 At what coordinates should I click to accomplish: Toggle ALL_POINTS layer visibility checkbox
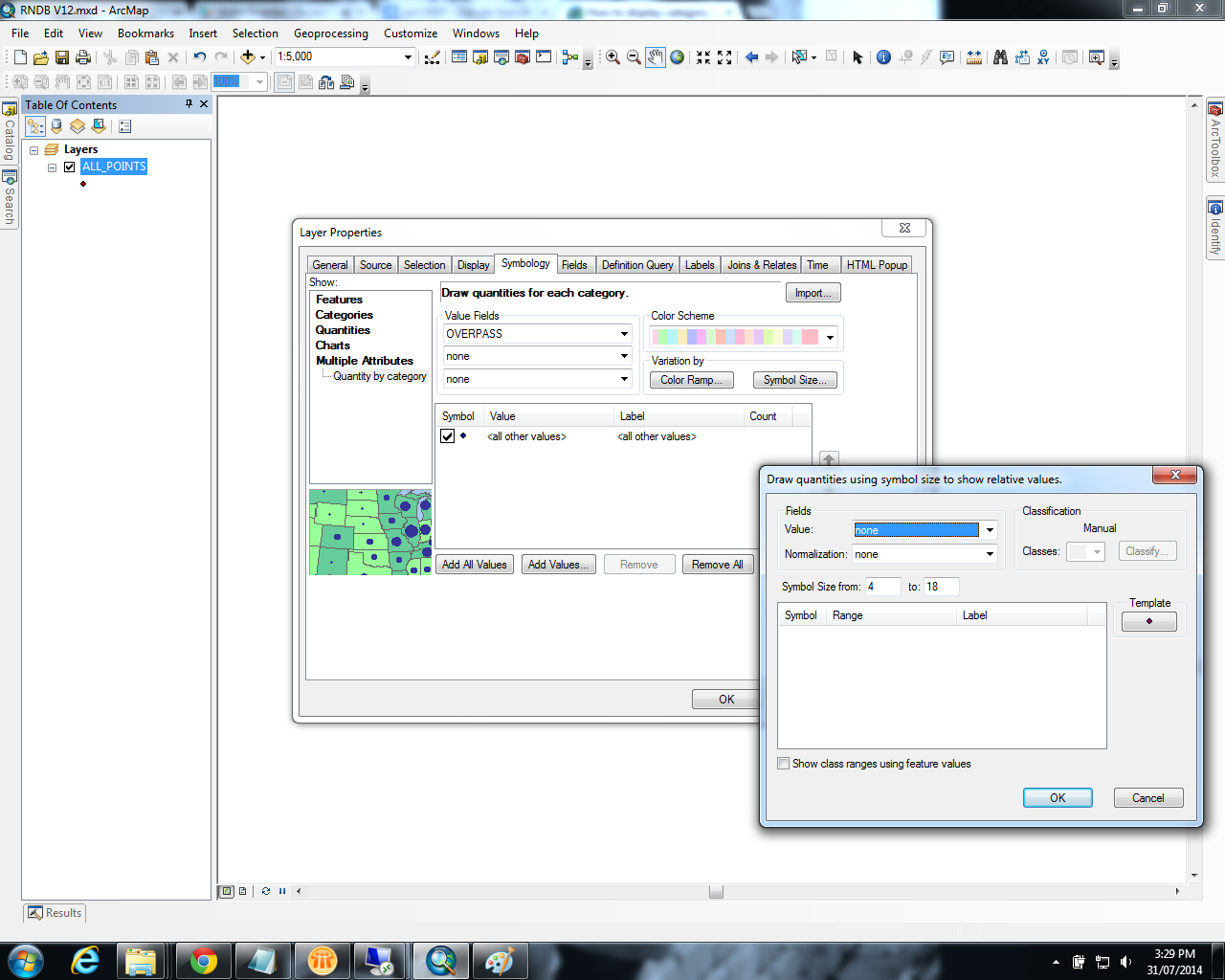[x=69, y=167]
